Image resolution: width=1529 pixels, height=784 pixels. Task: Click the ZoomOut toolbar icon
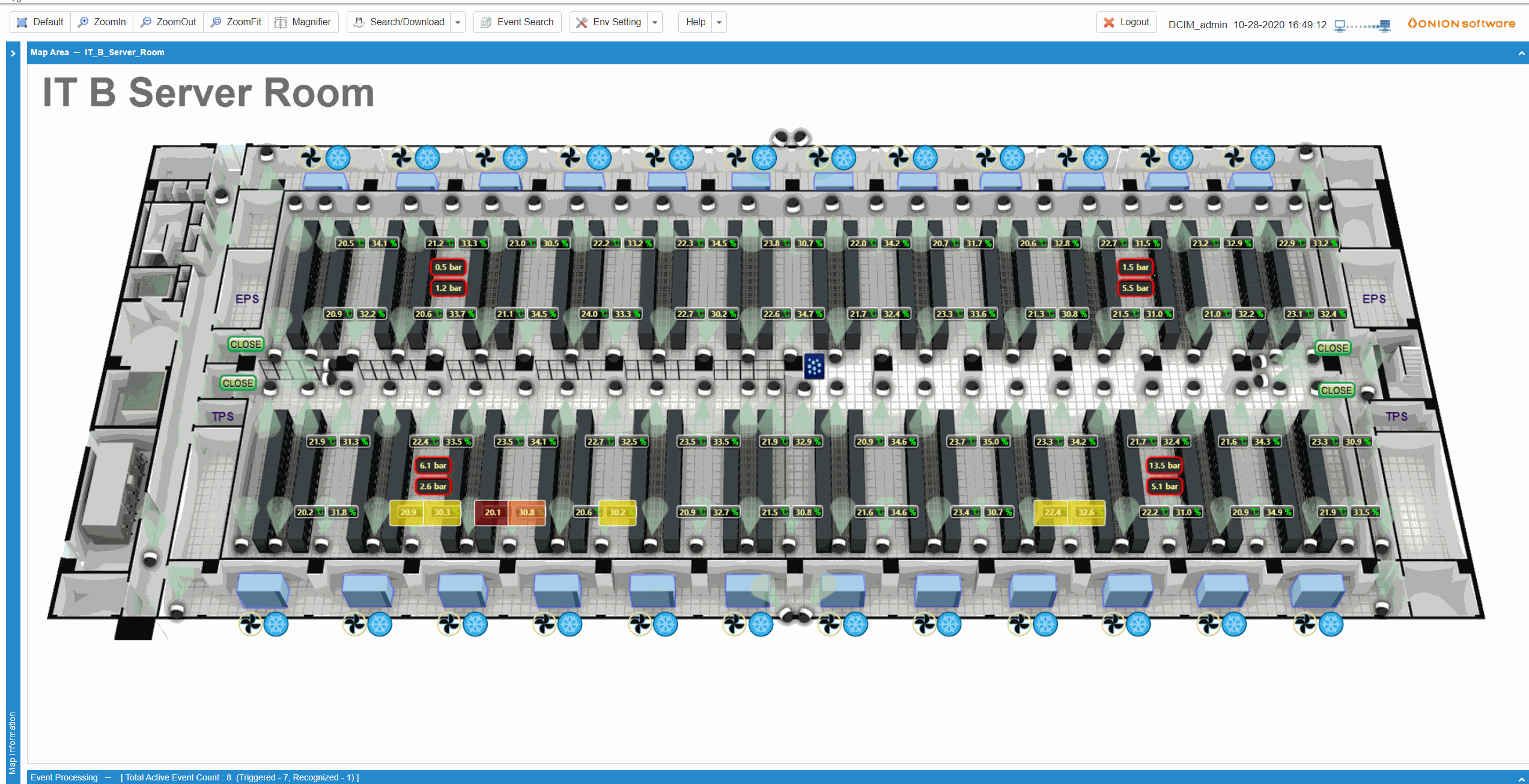[x=146, y=22]
